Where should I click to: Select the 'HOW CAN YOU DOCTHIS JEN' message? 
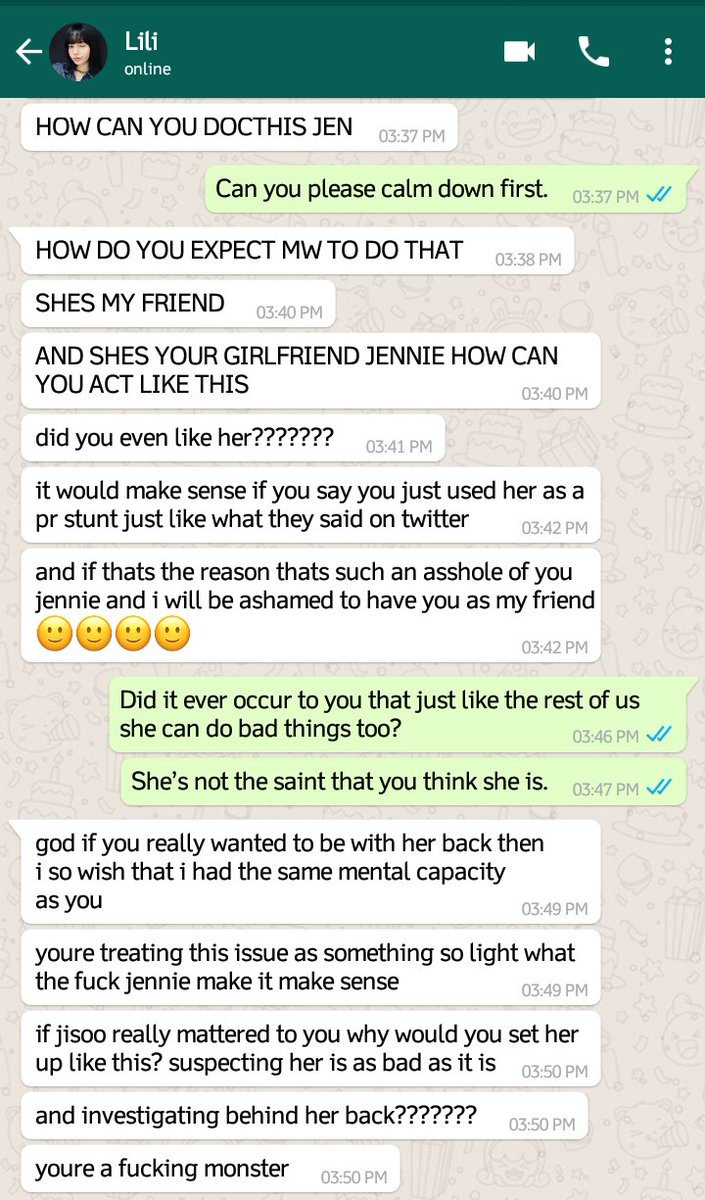coord(239,128)
